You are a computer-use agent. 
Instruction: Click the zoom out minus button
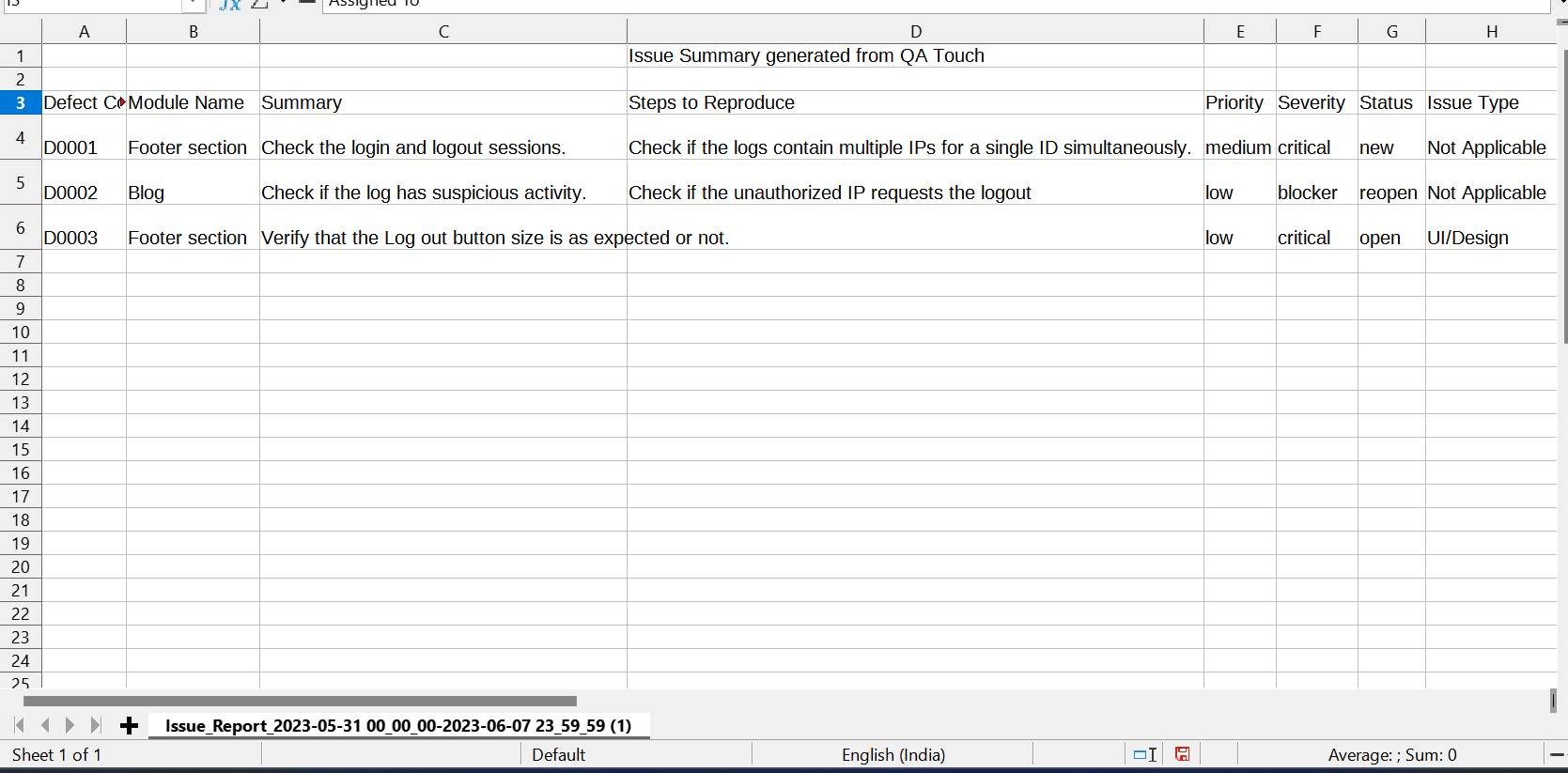click(x=1557, y=754)
